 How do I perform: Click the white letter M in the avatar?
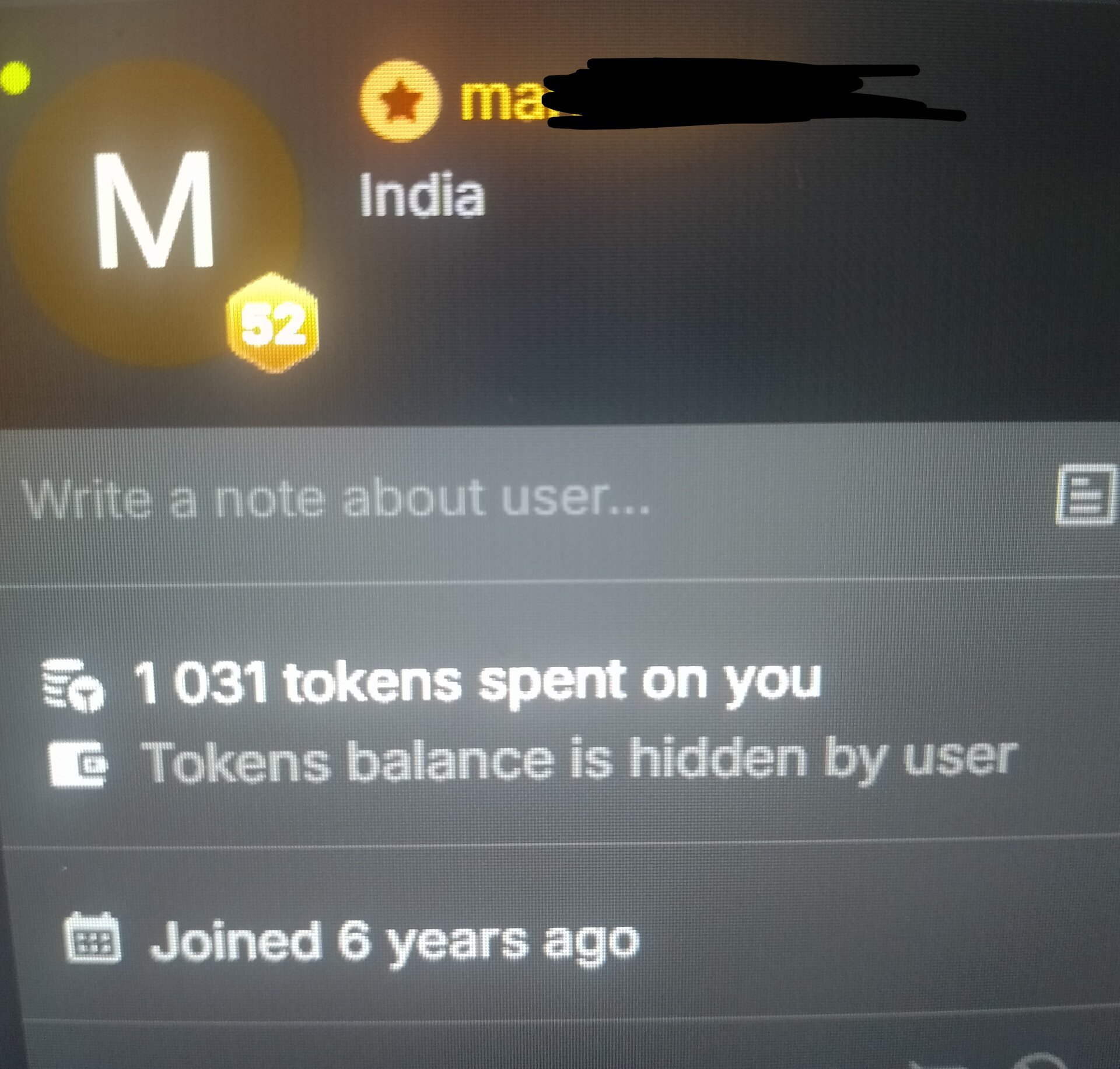coord(155,210)
